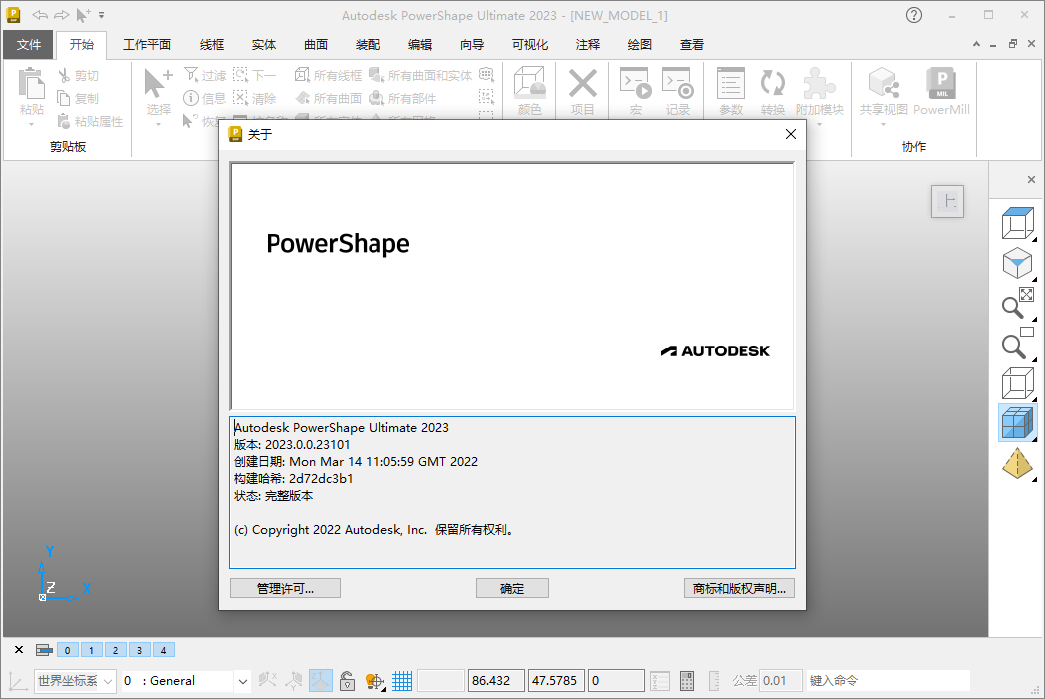This screenshot has width=1045, height=699.
Task: Click the Colour cube icon in ribbon
Action: pos(530,84)
